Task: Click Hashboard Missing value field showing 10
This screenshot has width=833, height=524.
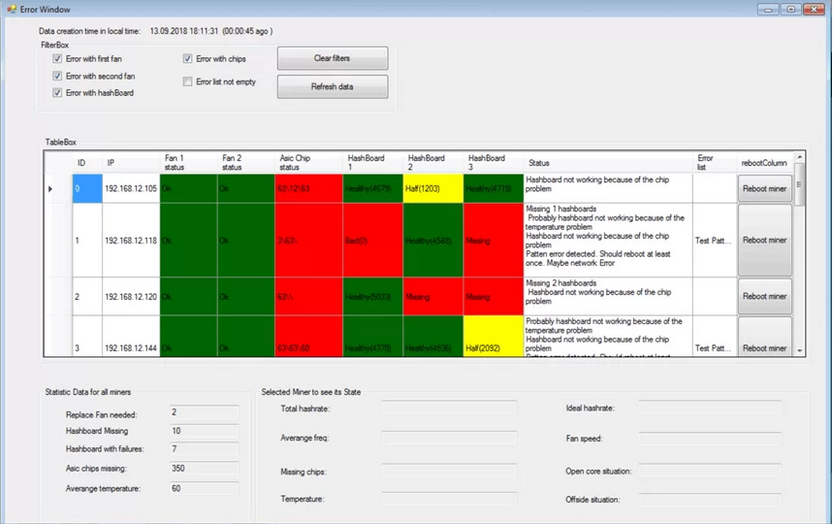Action: coord(204,431)
